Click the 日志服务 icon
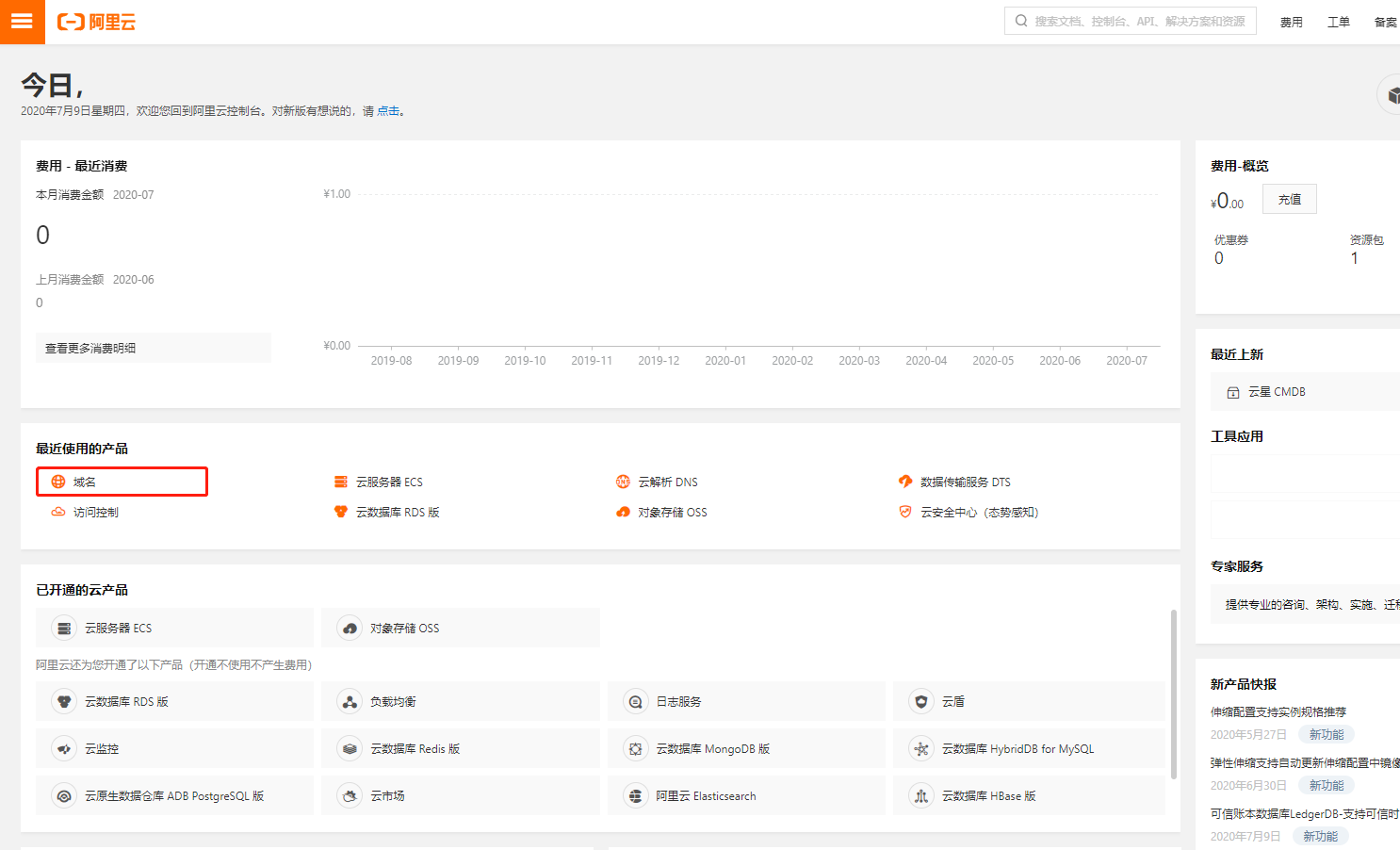The height and width of the screenshot is (850, 1400). (636, 701)
